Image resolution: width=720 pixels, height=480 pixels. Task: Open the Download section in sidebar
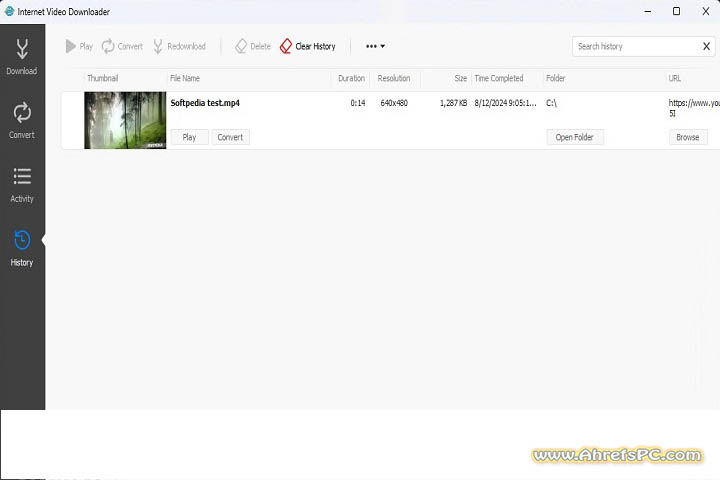[22, 57]
